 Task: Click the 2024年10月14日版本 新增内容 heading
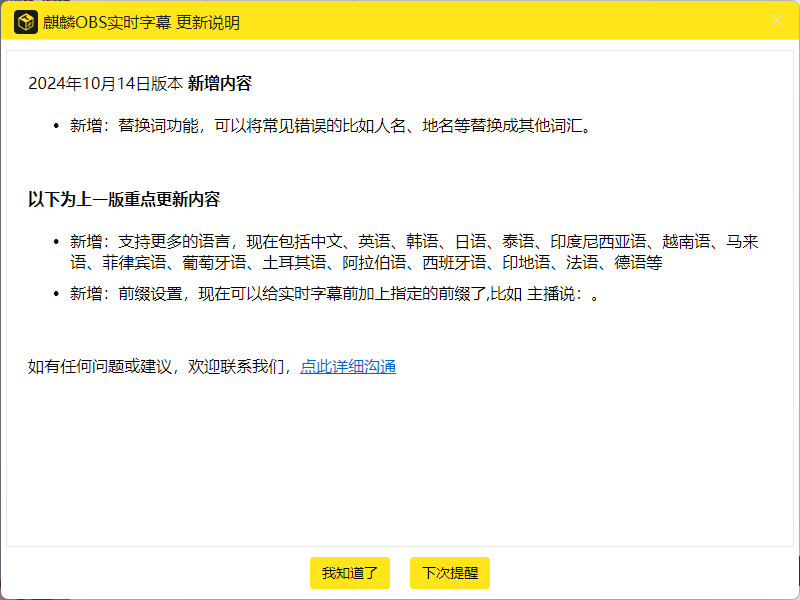[x=140, y=83]
